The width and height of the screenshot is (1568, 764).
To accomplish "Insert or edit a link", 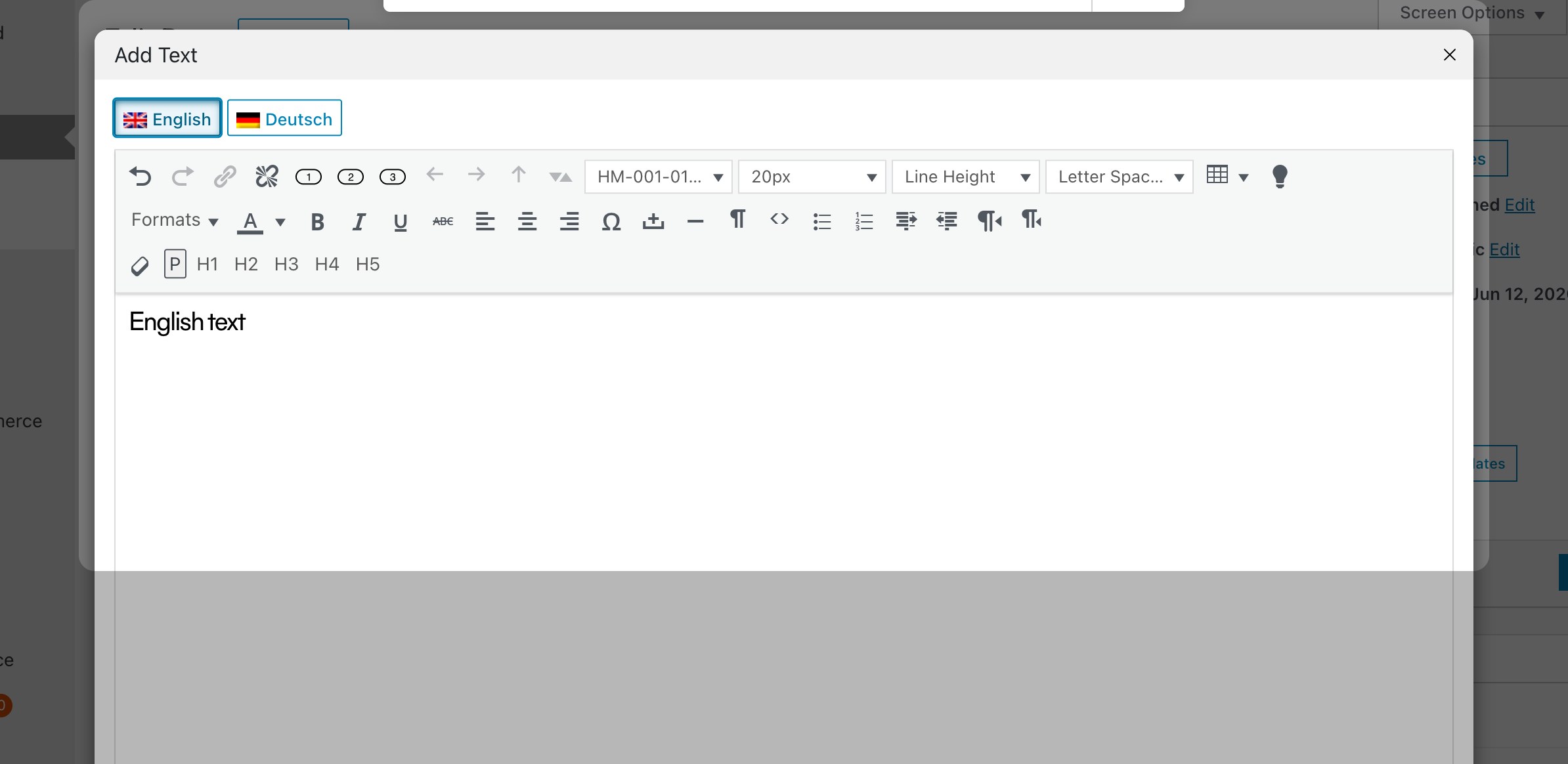I will tap(225, 177).
